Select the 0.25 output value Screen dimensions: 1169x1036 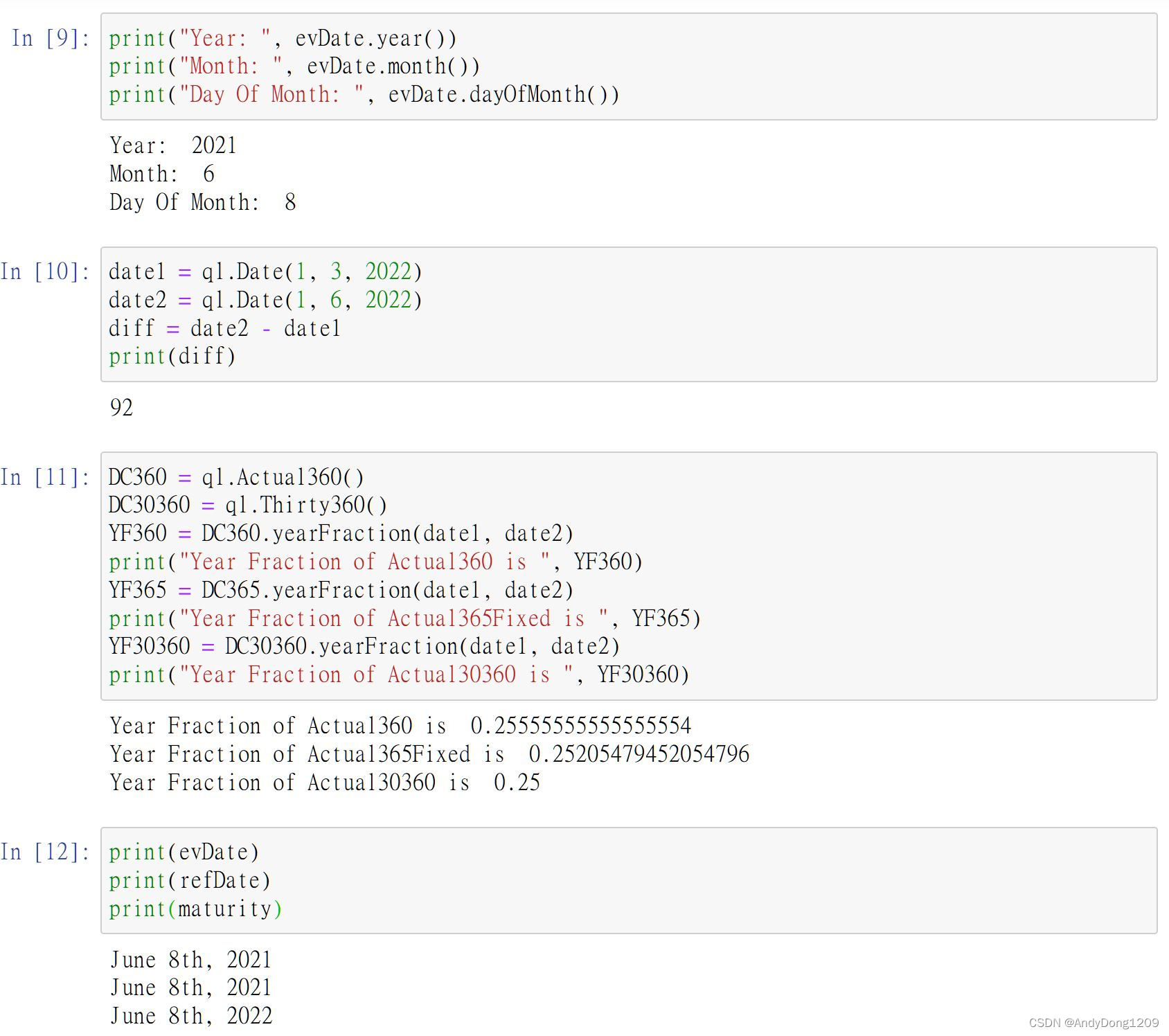518,782
